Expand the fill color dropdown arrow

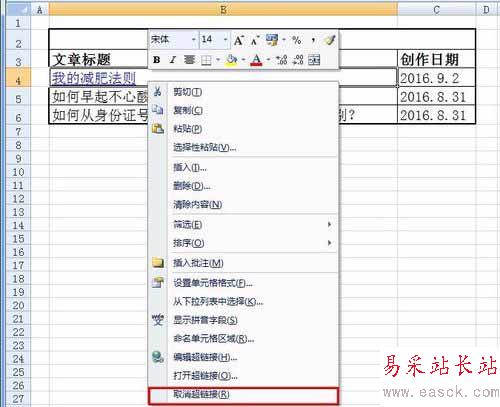coord(243,60)
